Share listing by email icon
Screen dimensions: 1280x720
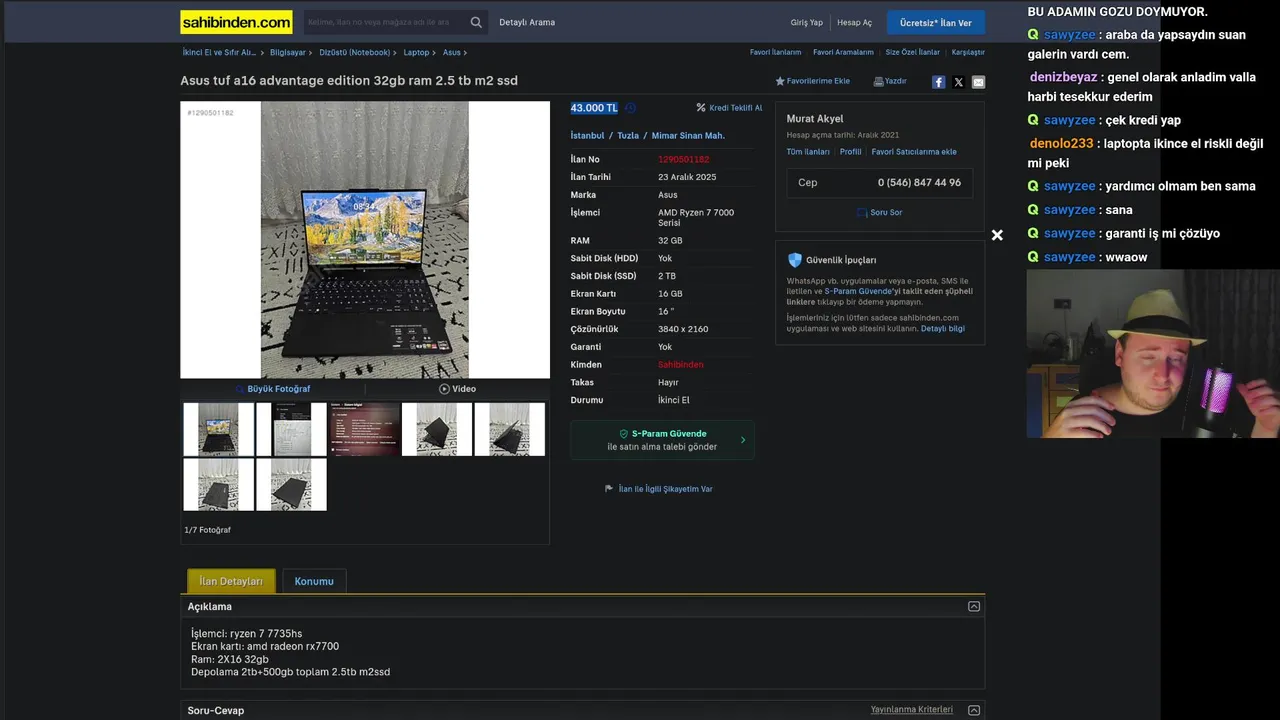[x=978, y=82]
